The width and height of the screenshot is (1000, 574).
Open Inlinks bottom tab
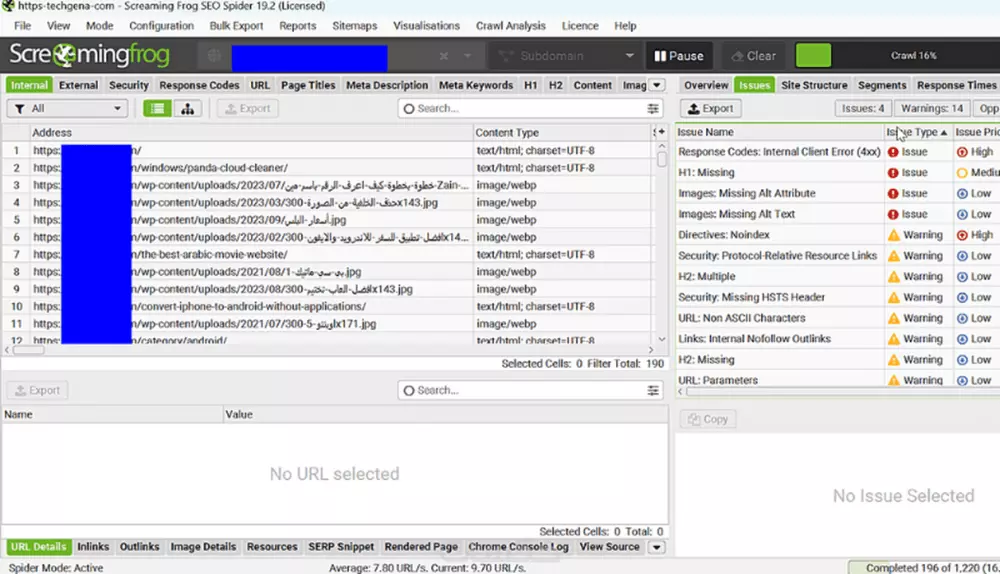tap(93, 547)
